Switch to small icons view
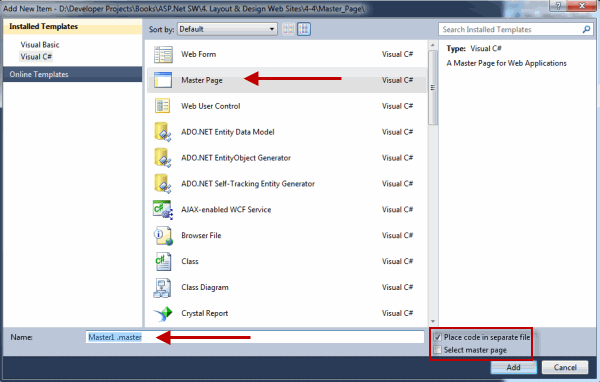This screenshot has width=600, height=382. click(x=289, y=29)
